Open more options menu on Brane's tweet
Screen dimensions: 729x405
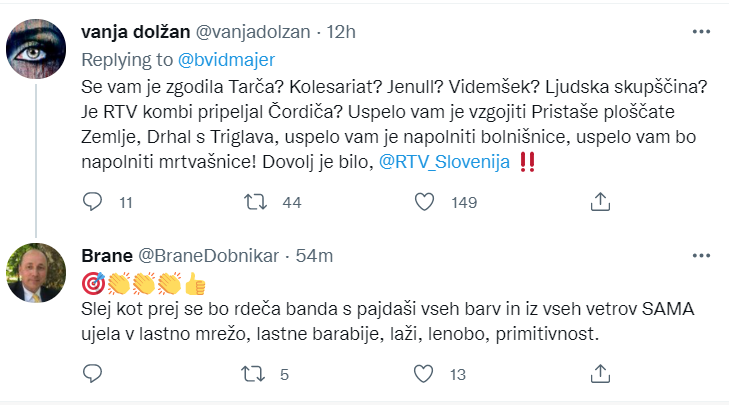[x=701, y=256]
